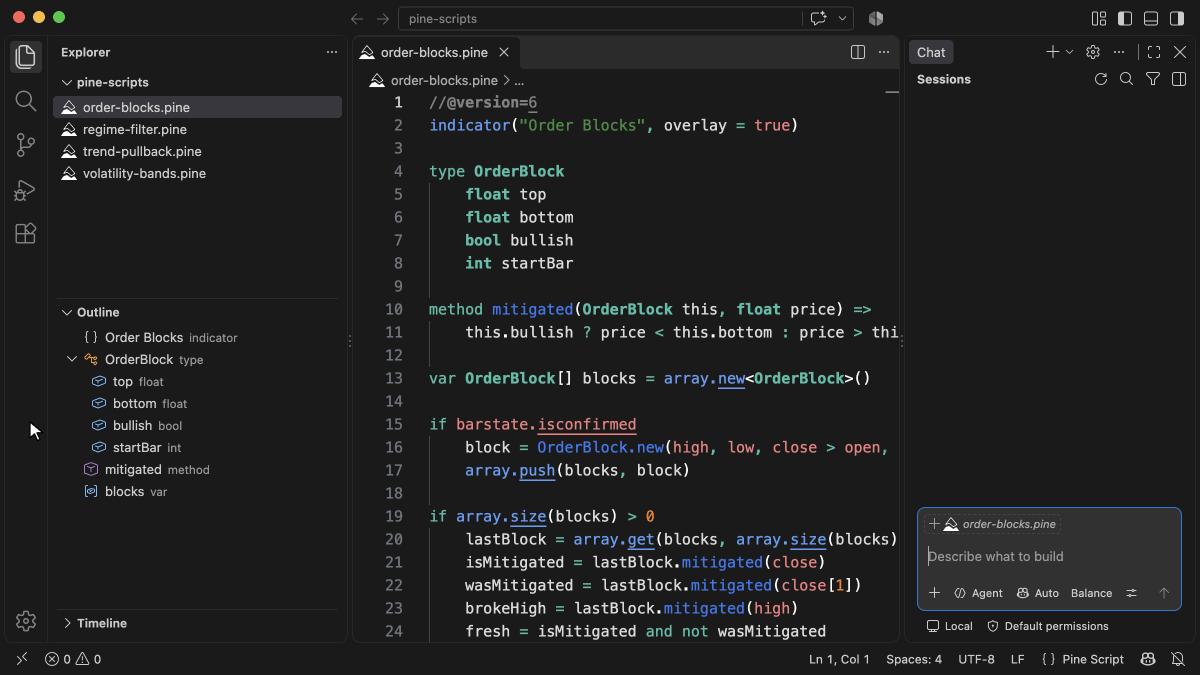
Task: Open the Run and Debug view
Action: 26,189
